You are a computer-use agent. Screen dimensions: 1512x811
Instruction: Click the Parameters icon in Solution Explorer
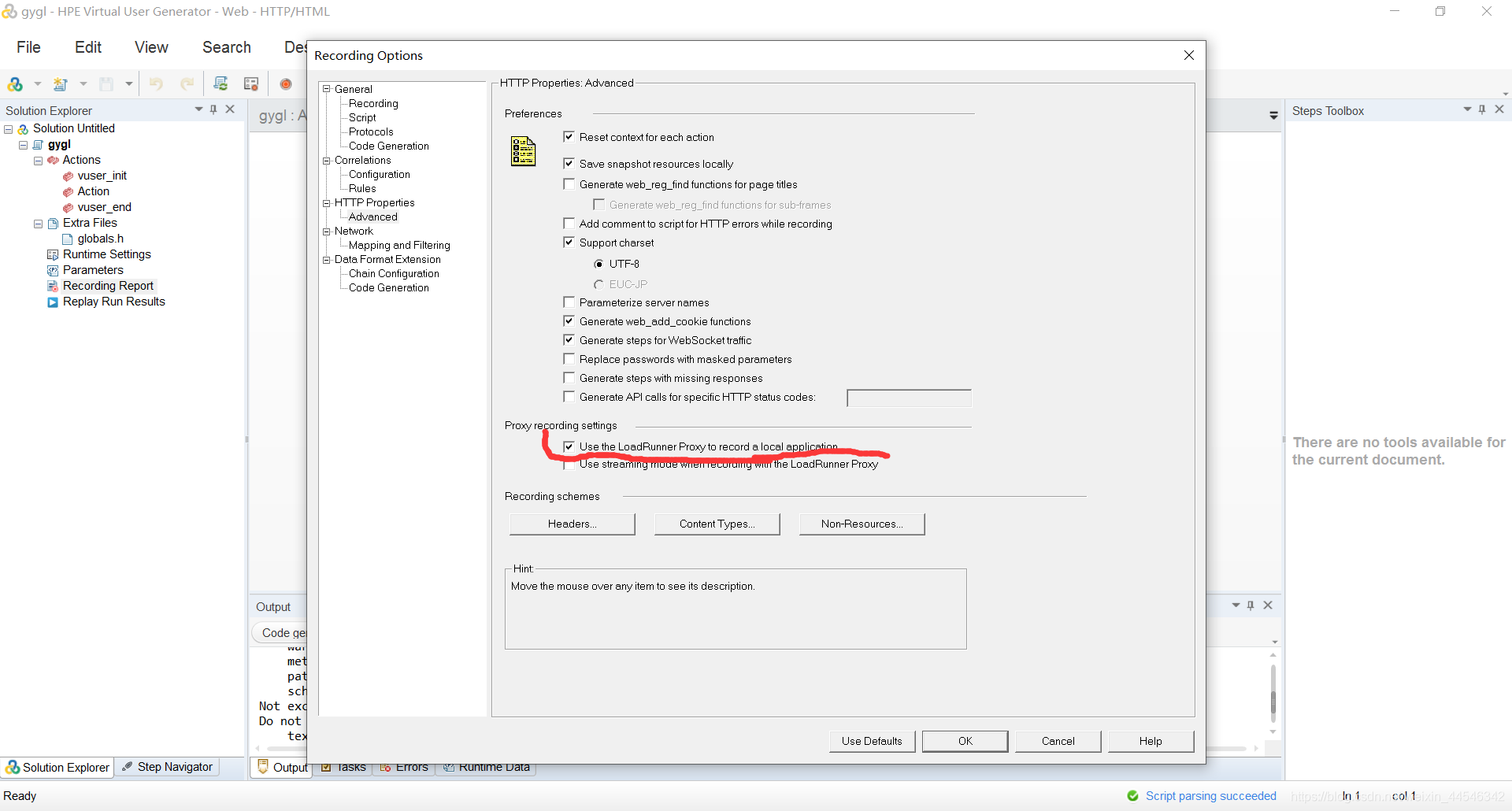tap(53, 270)
